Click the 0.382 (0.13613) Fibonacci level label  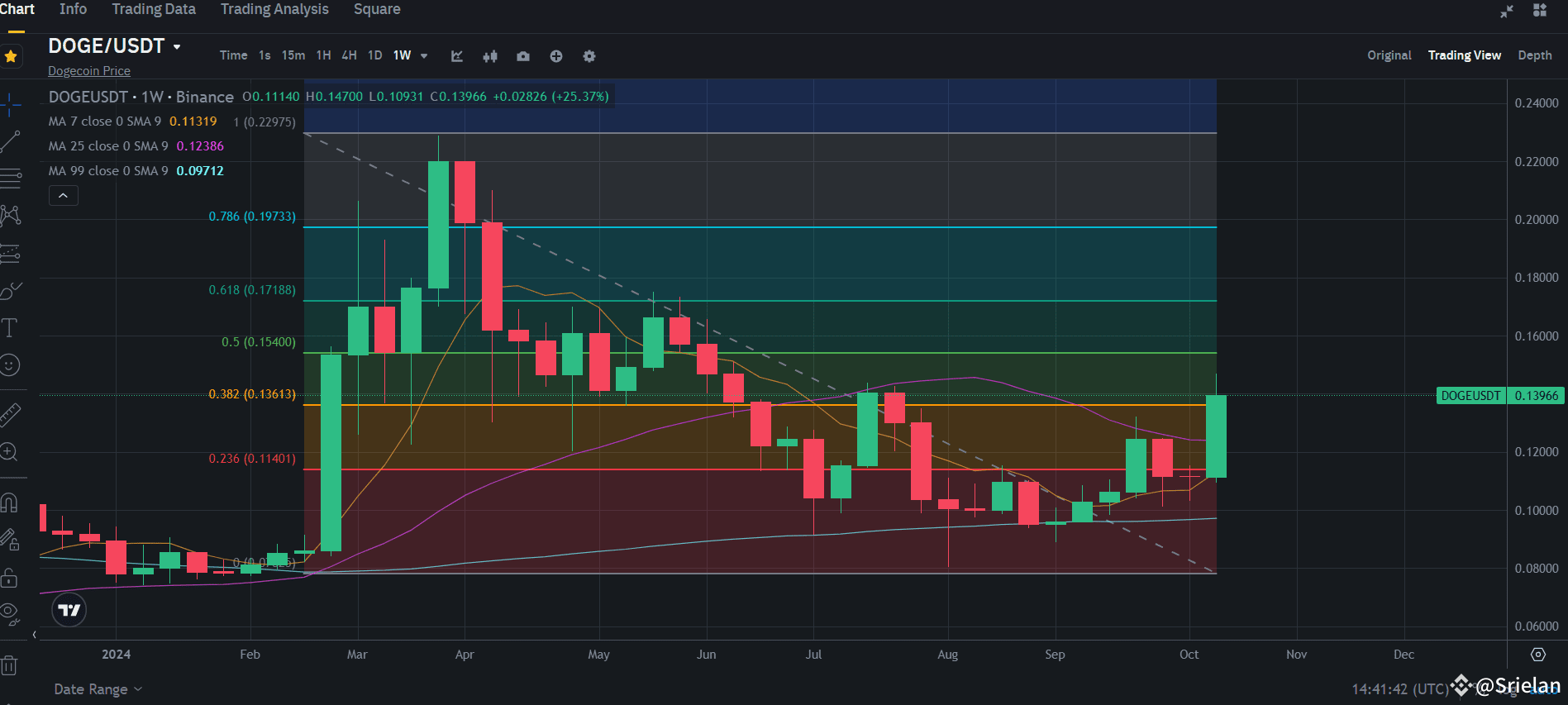pos(252,394)
